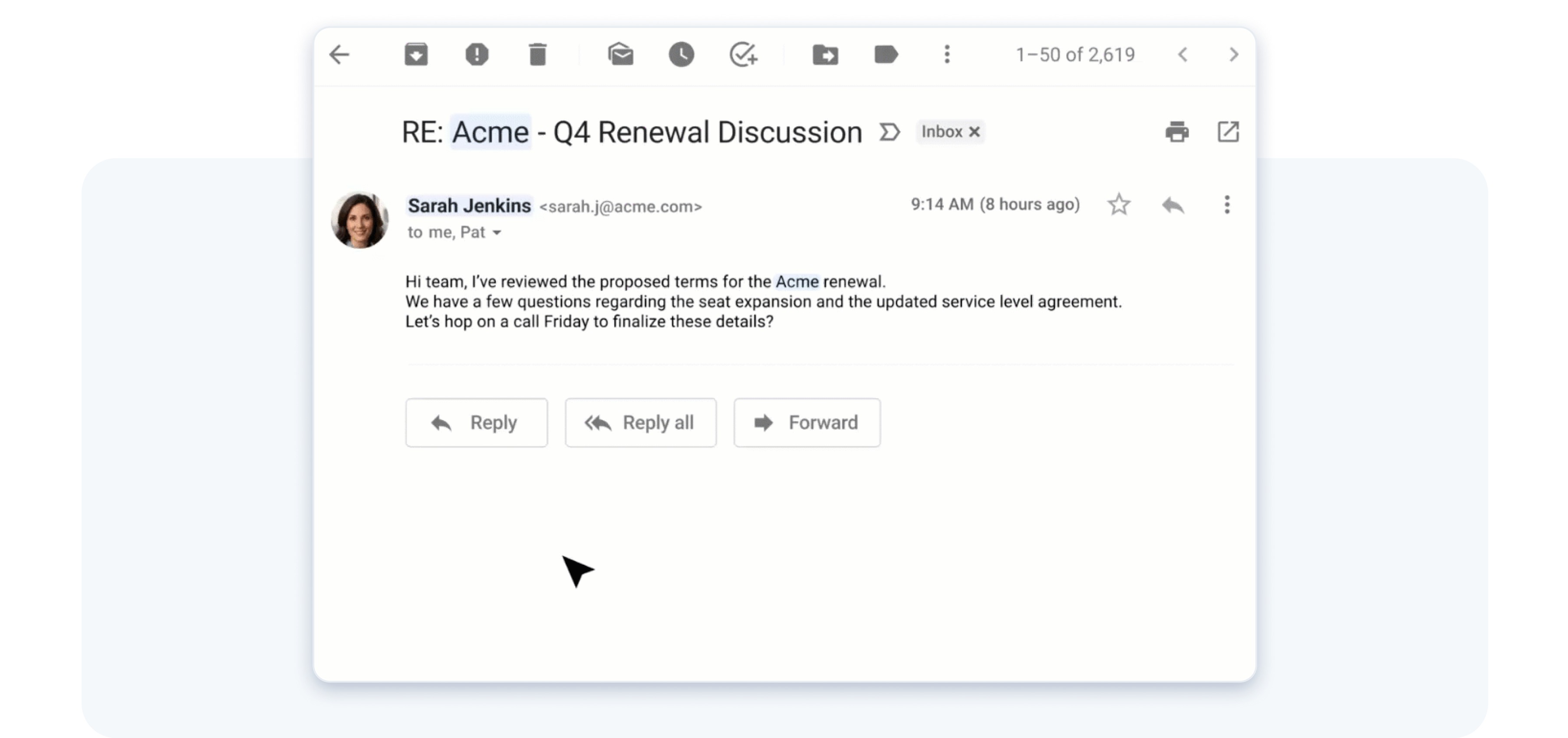This screenshot has height=738, width=1568.
Task: Click the Reply button
Action: pyautogui.click(x=477, y=422)
